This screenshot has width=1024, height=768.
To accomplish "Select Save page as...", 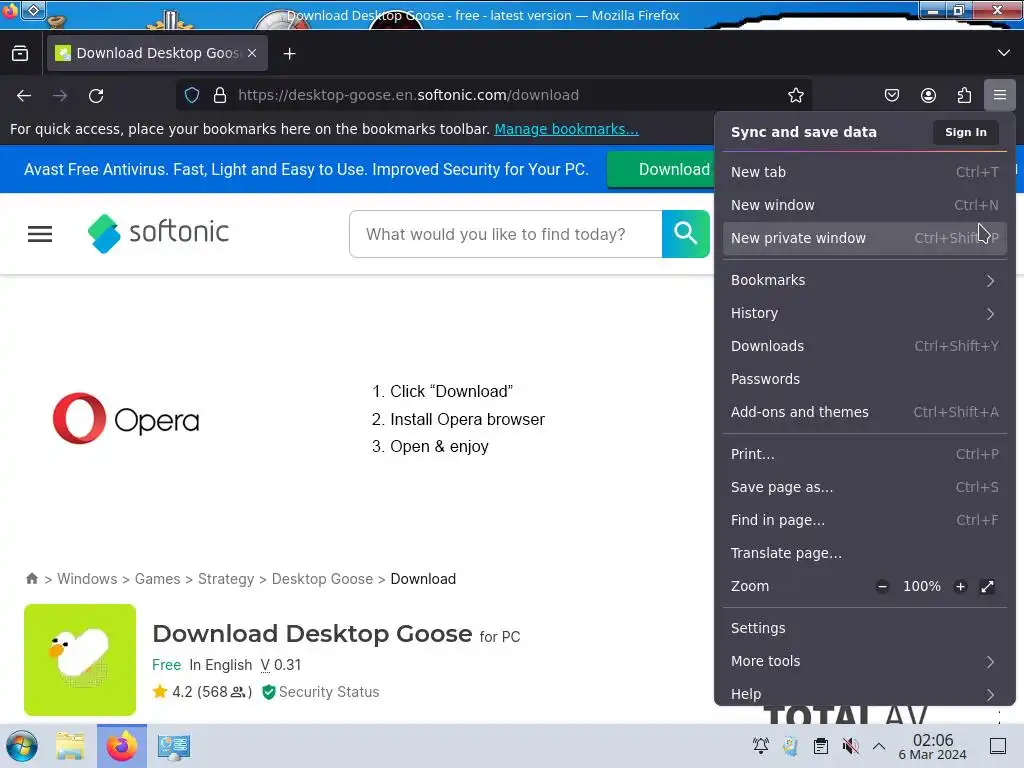I will 865,487.
